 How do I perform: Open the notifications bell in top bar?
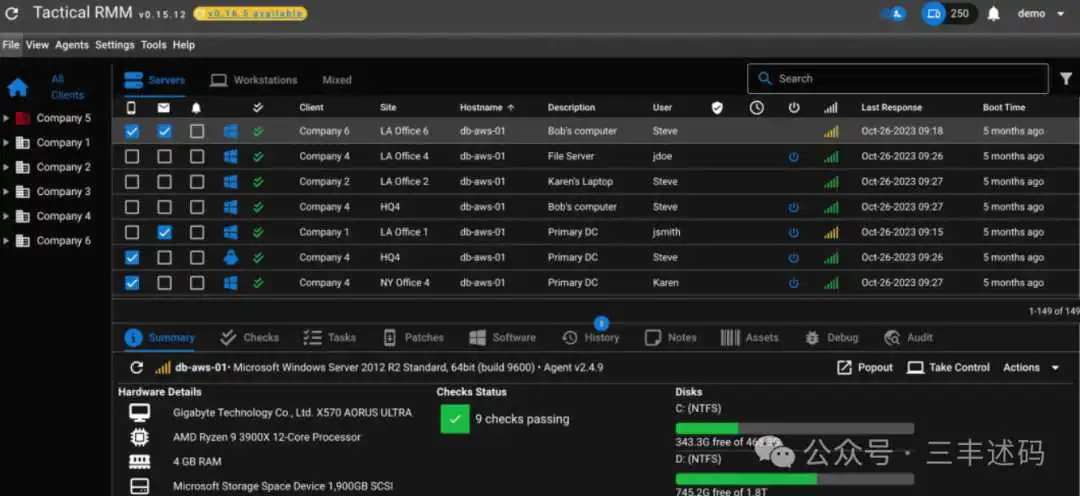[x=993, y=14]
